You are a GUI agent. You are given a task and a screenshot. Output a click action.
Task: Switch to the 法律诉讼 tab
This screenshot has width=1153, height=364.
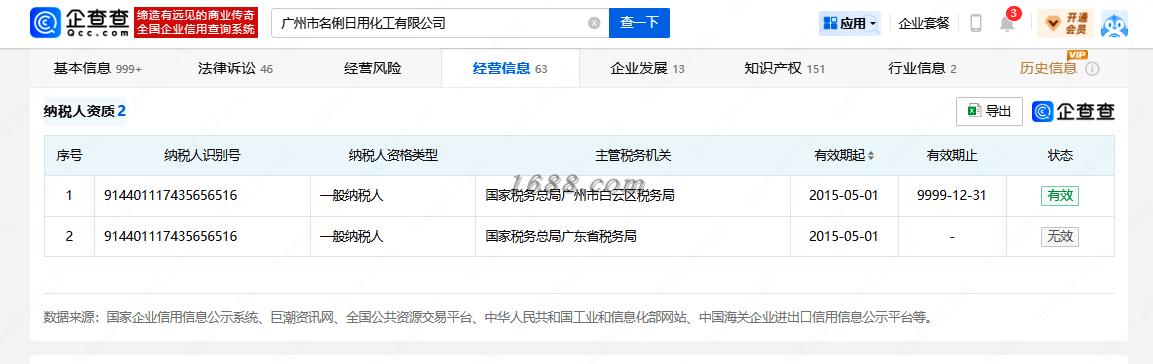coord(235,68)
